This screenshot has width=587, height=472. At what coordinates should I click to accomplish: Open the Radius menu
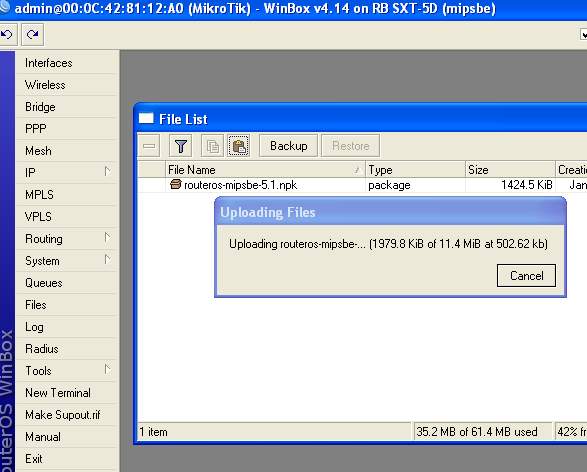[67, 349]
